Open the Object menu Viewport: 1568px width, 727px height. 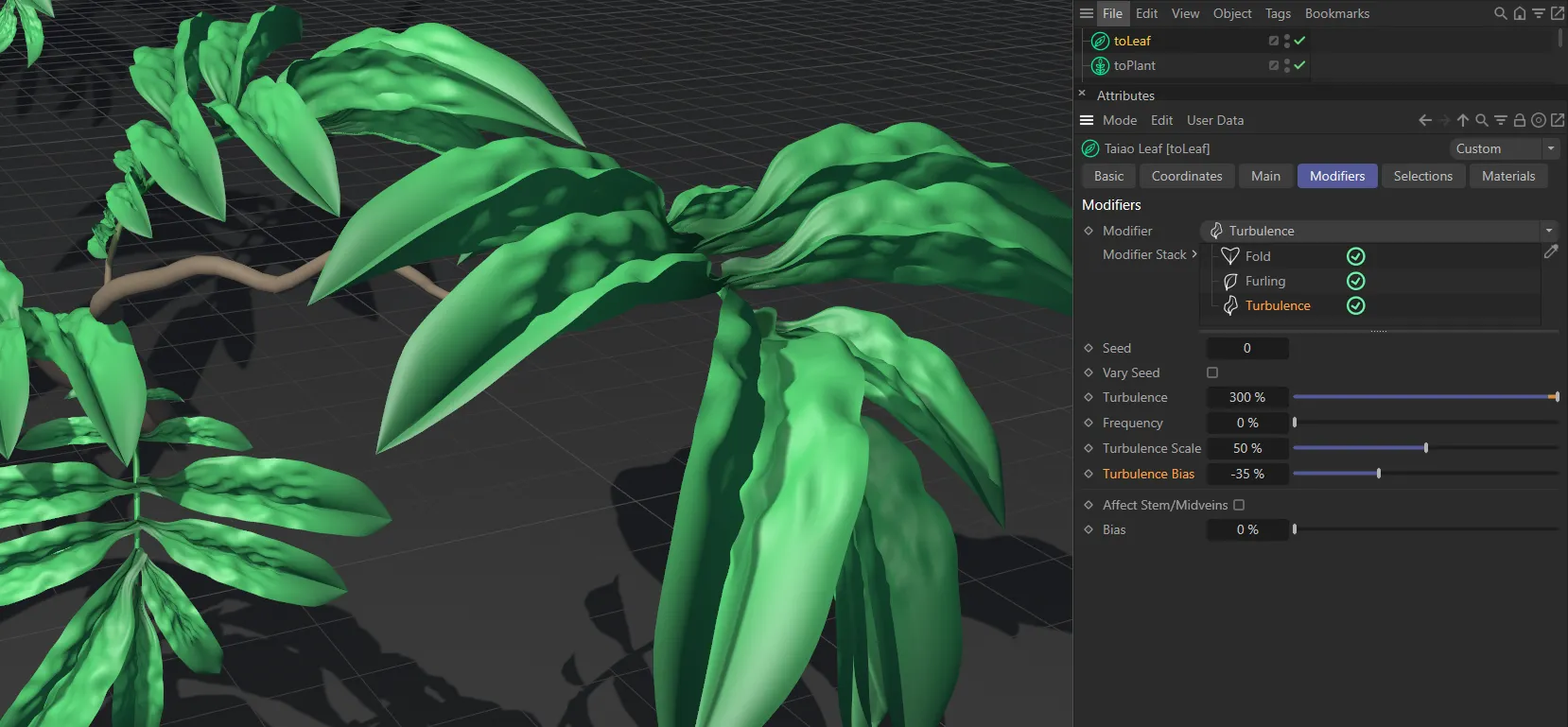coord(1232,13)
